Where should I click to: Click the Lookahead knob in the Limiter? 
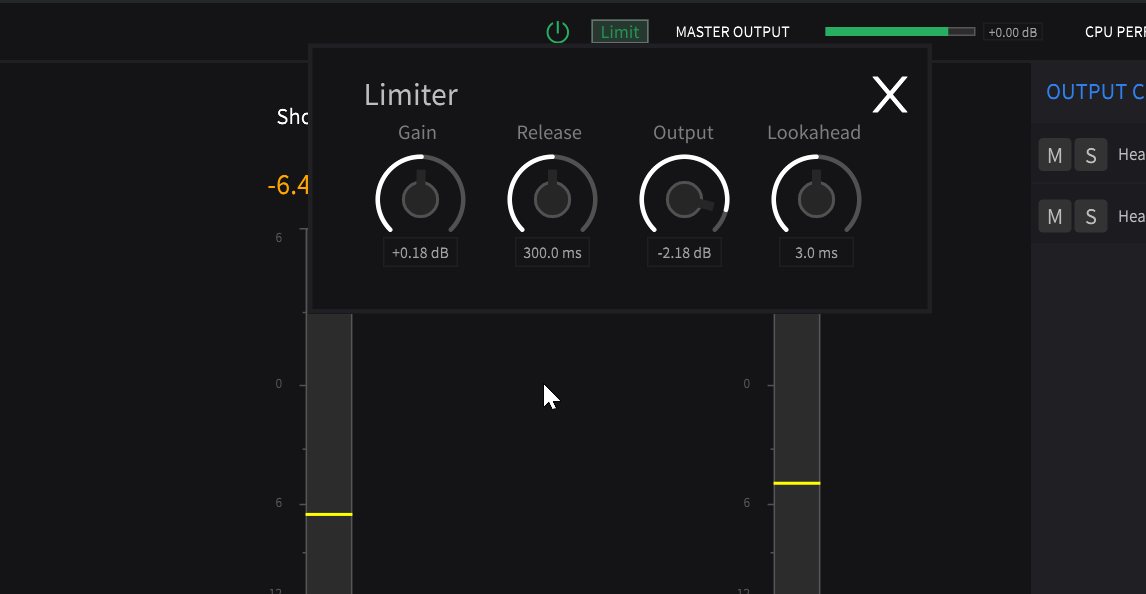816,197
